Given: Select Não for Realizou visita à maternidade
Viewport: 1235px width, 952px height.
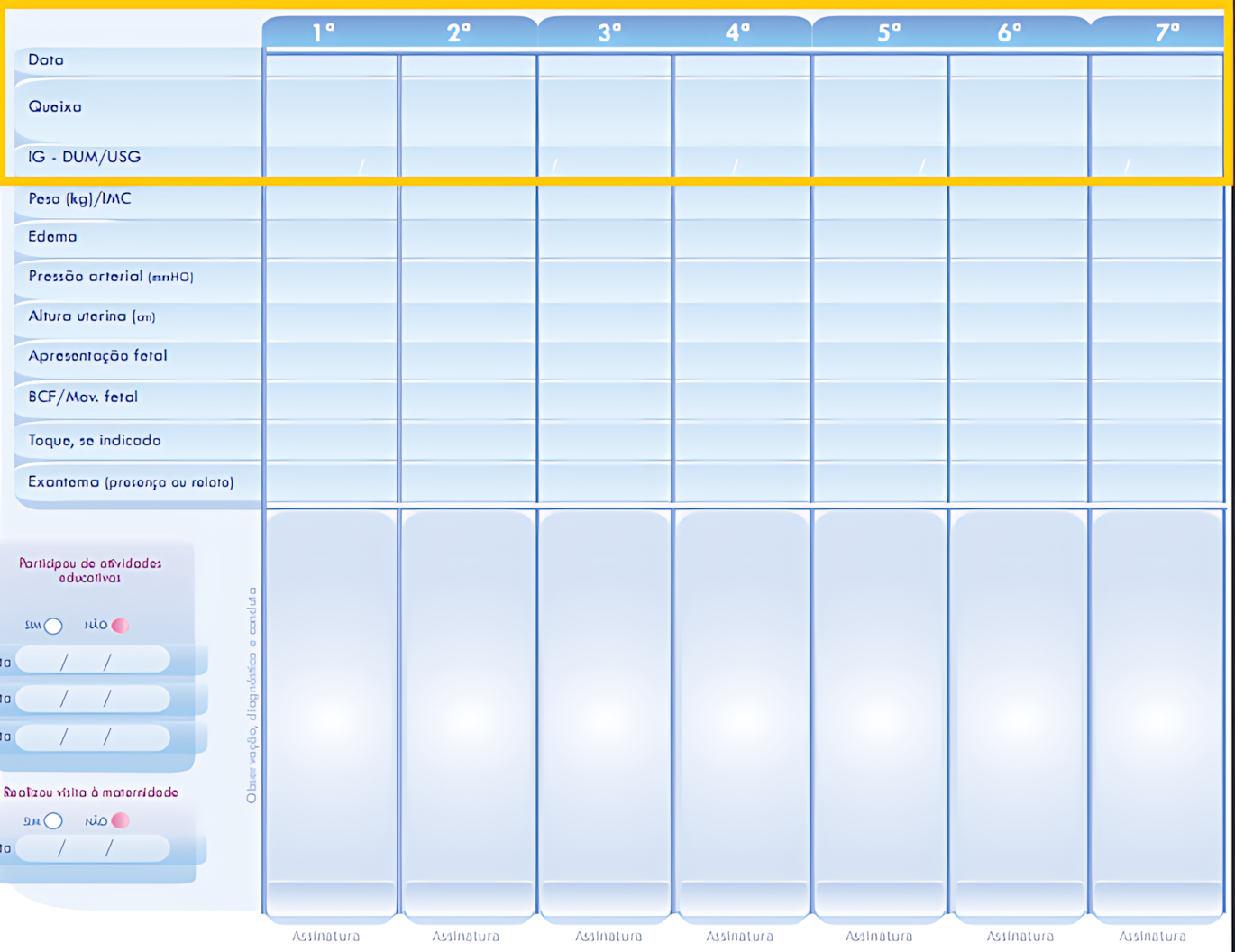Looking at the screenshot, I should [120, 821].
